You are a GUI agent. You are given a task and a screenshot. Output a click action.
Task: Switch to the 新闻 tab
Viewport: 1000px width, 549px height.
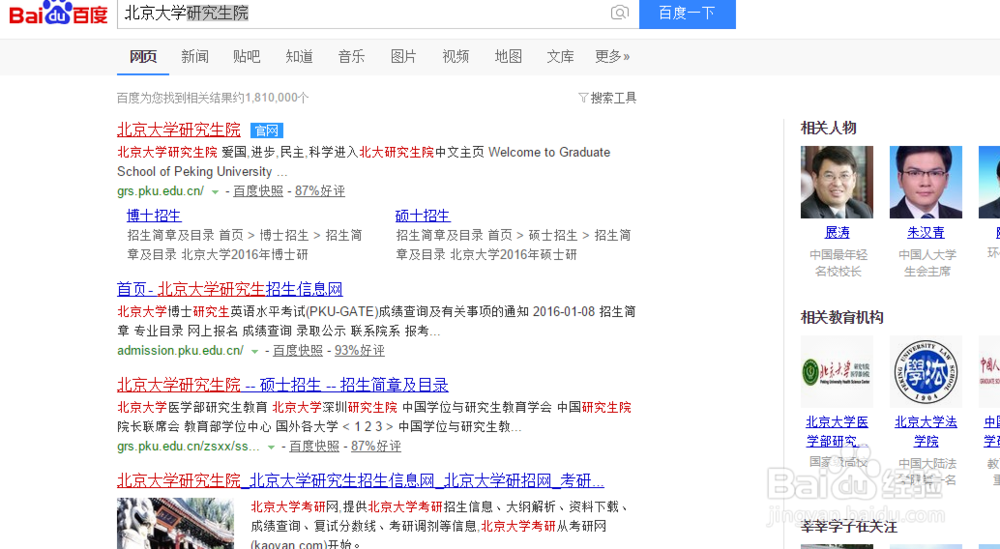[x=195, y=57]
